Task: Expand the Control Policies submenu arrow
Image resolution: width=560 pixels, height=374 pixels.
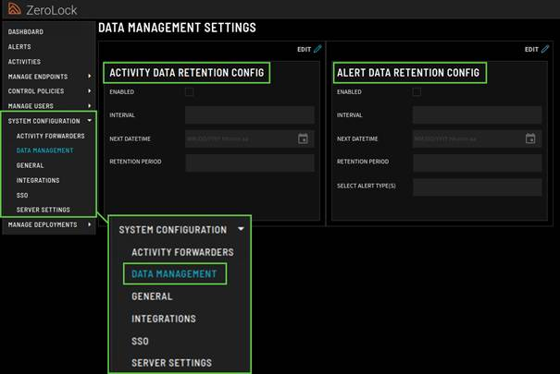Action: [x=89, y=91]
